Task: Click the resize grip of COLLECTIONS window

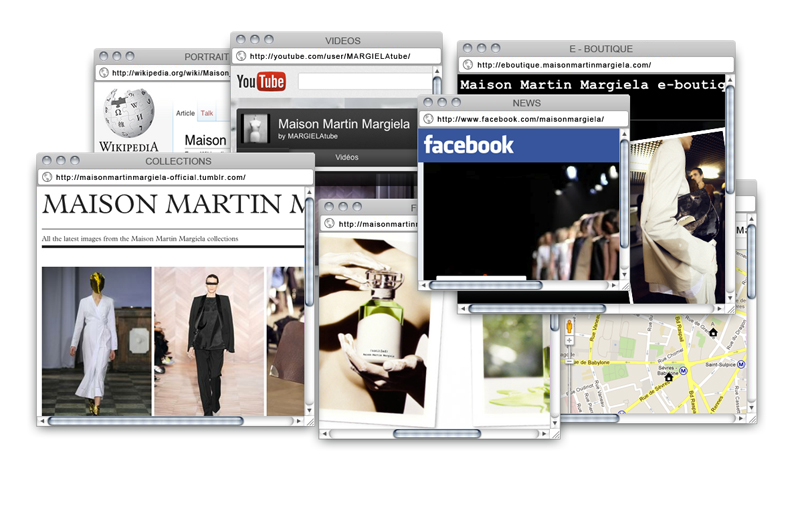Action: coord(309,421)
